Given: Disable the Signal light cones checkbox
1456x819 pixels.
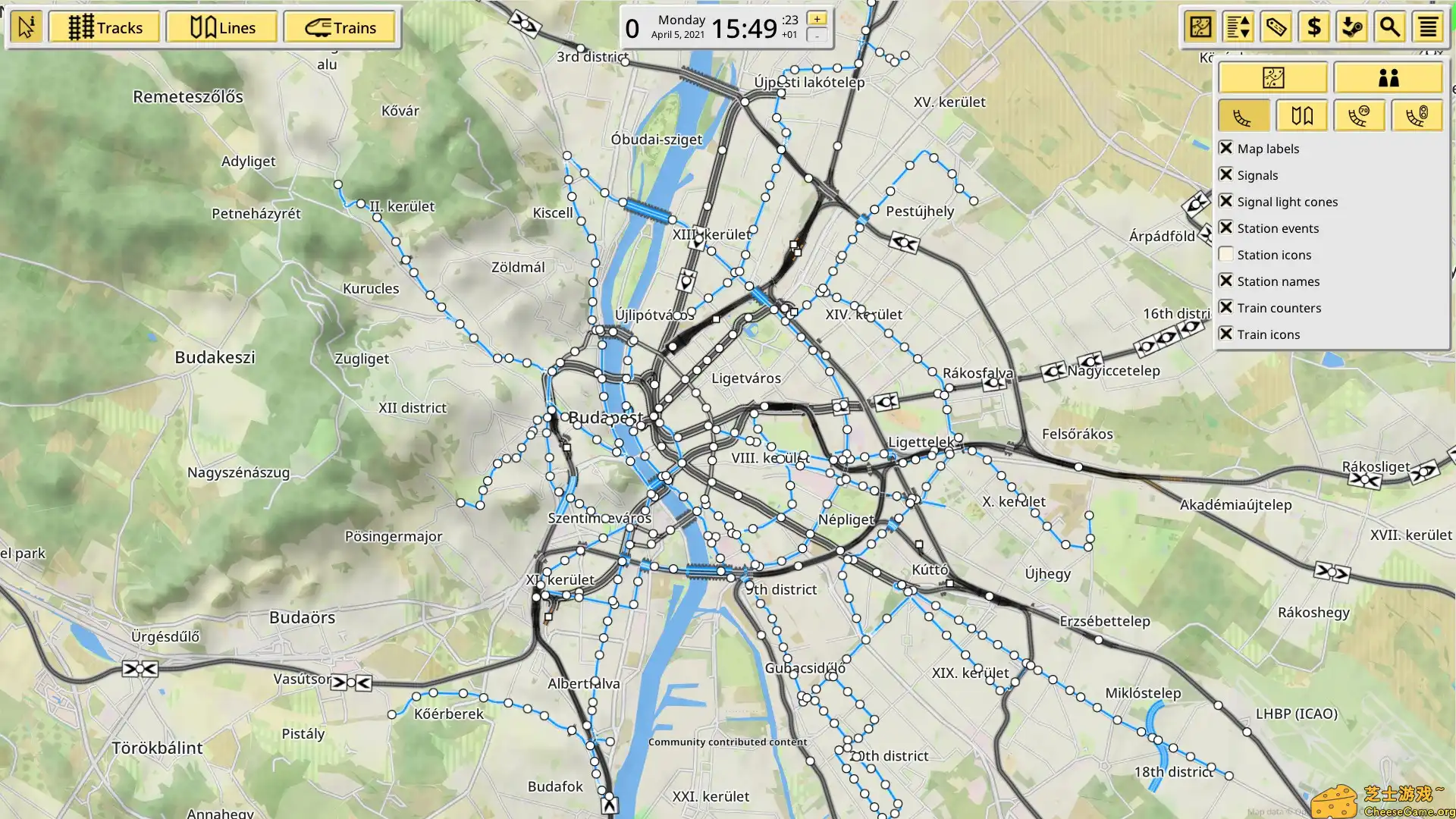Looking at the screenshot, I should [x=1226, y=201].
